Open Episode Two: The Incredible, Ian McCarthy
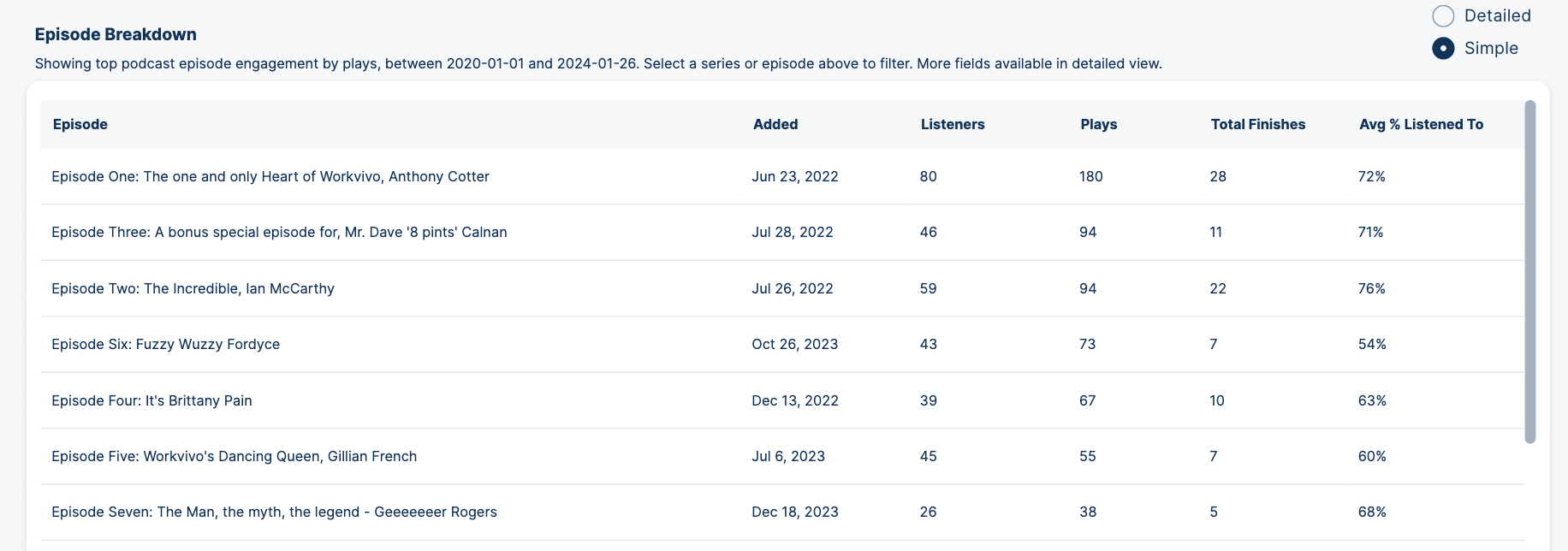This screenshot has width=1568, height=551. [193, 288]
